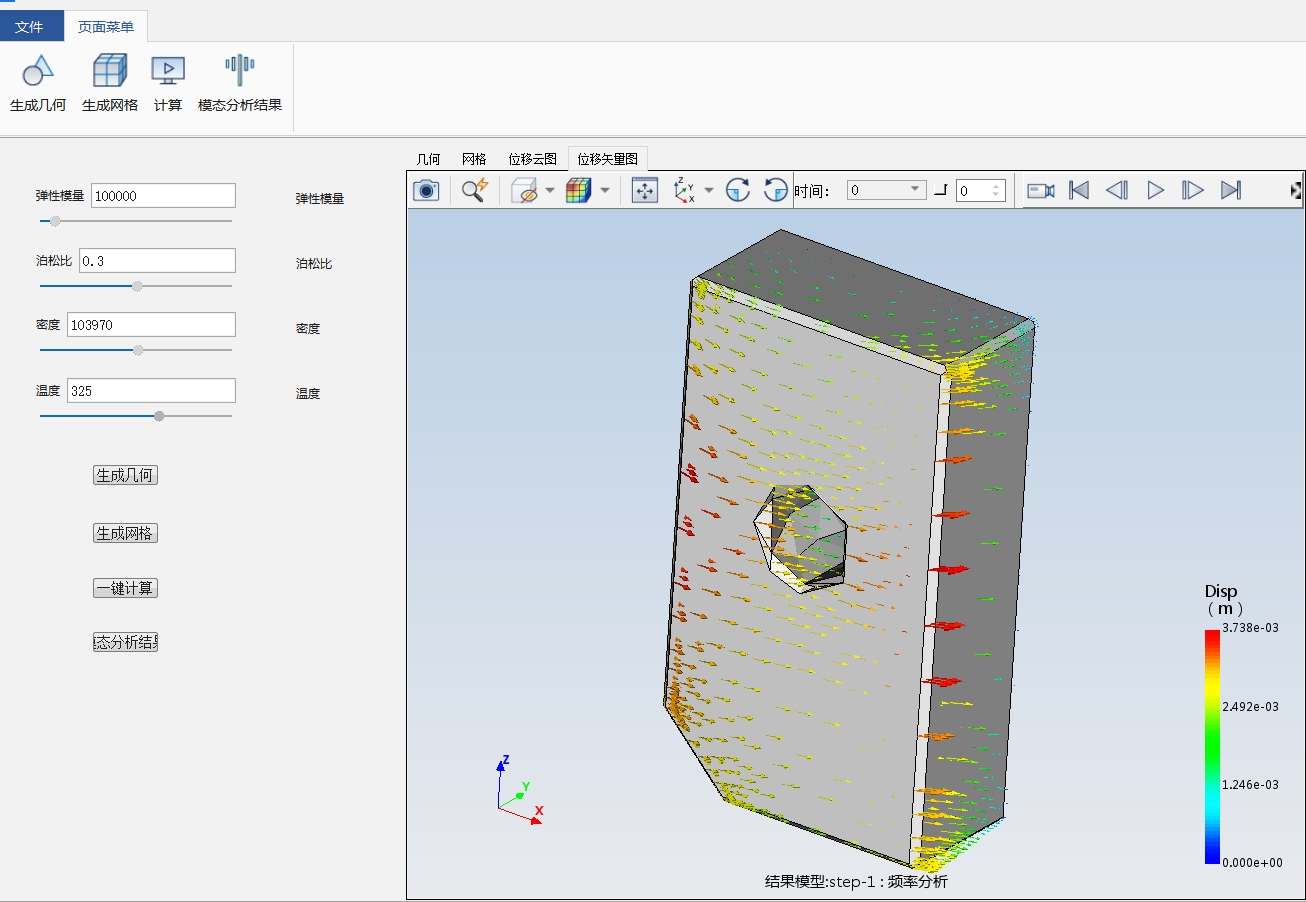This screenshot has width=1306, height=902.
Task: Click the video camera record icon
Action: [1041, 190]
